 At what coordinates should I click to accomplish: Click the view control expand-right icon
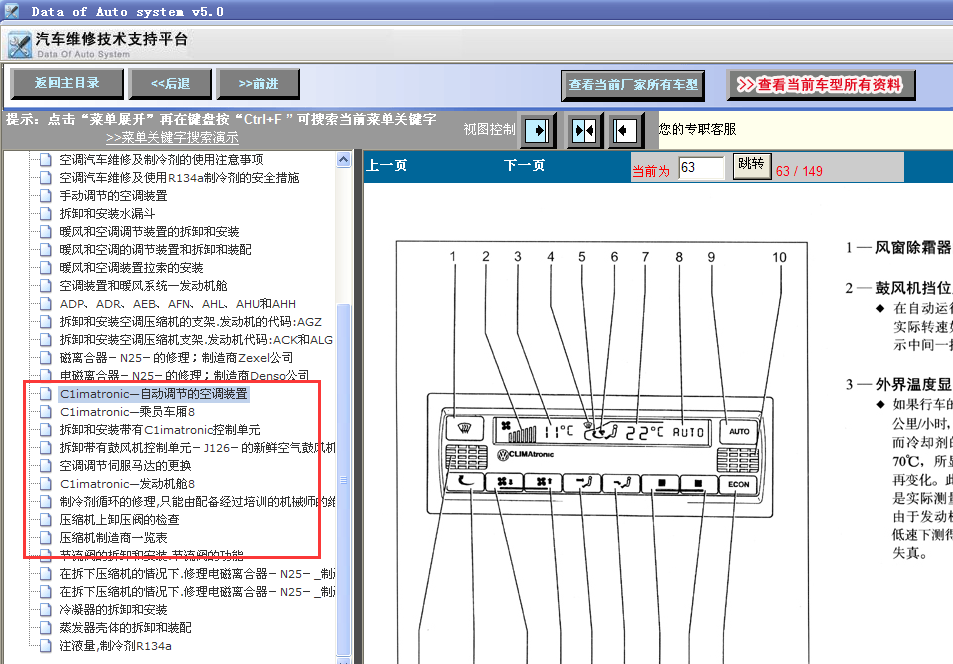pos(537,130)
